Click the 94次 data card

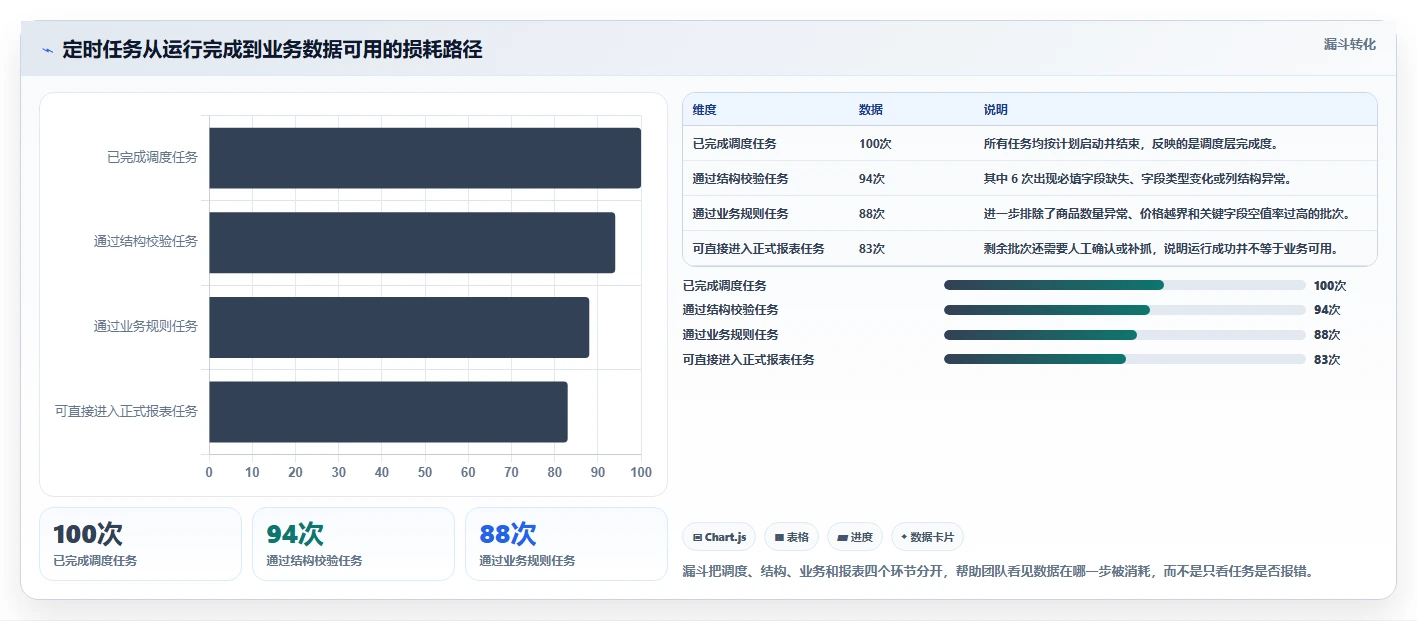353,544
